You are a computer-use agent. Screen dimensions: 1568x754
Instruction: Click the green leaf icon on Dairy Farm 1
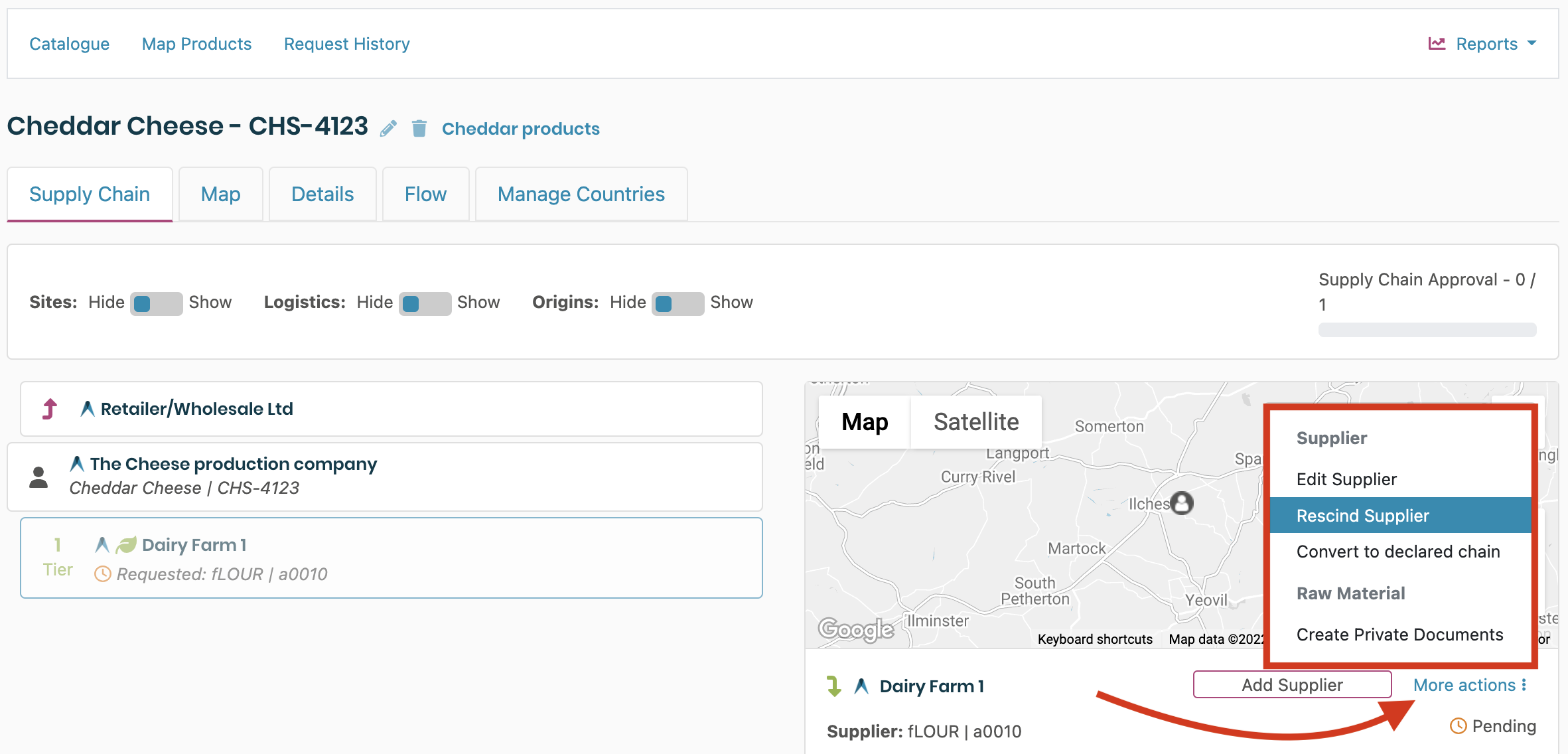pos(126,545)
